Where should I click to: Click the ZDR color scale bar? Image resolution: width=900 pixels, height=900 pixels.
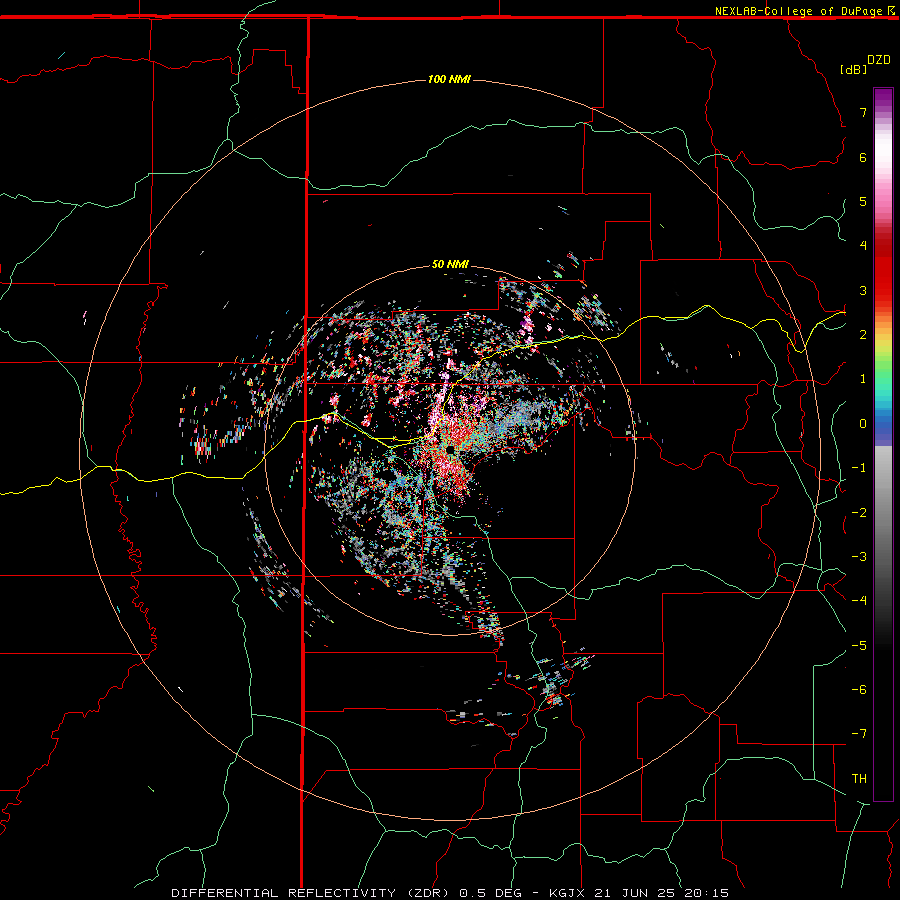coord(883,444)
